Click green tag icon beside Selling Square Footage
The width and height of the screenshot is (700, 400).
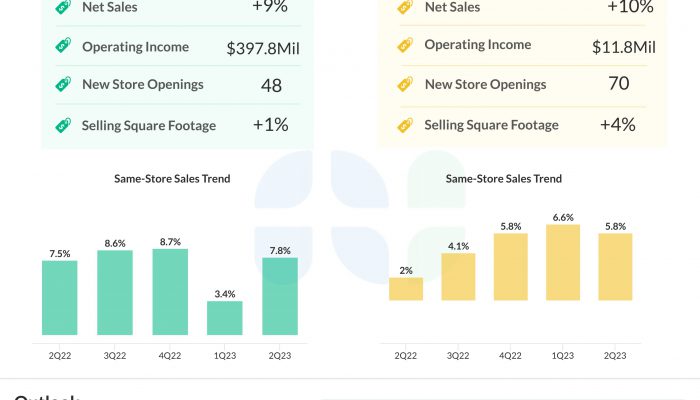(63, 125)
